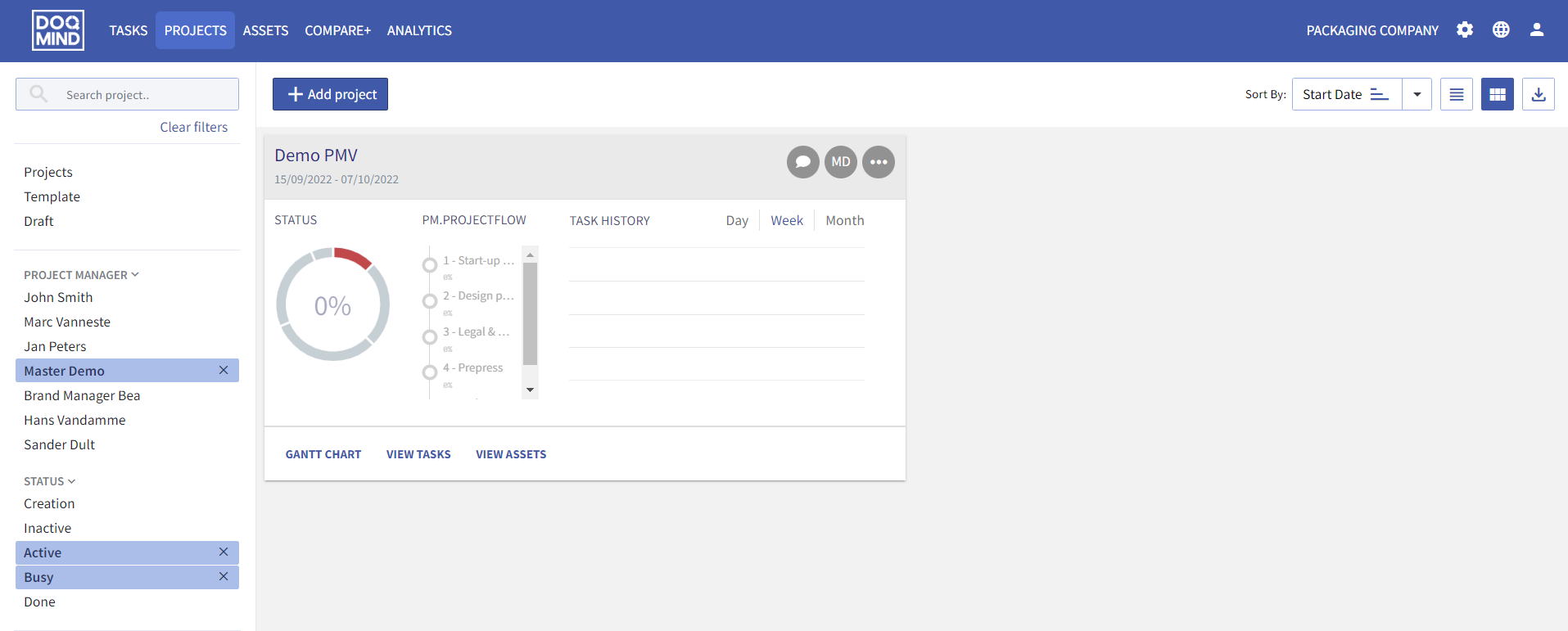Open the language globe menu

pyautogui.click(x=1500, y=30)
